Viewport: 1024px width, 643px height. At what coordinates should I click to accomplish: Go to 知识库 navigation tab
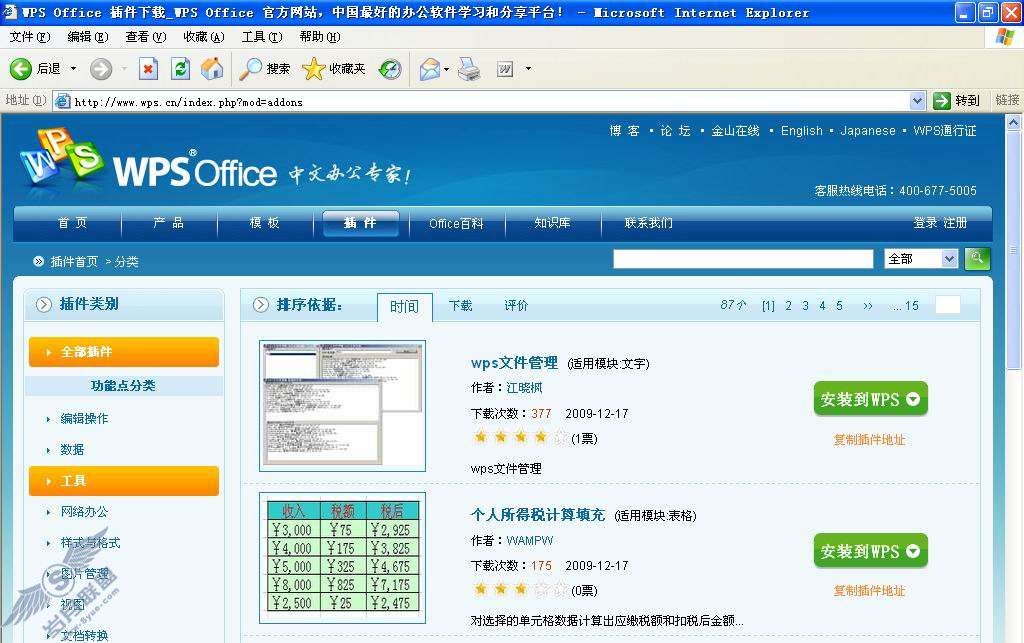[x=552, y=223]
